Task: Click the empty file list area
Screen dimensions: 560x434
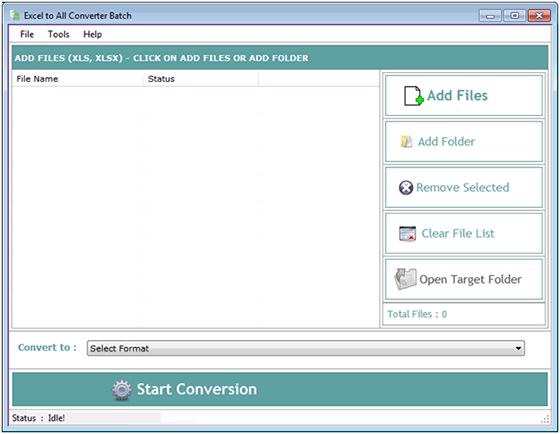Action: coord(195,207)
